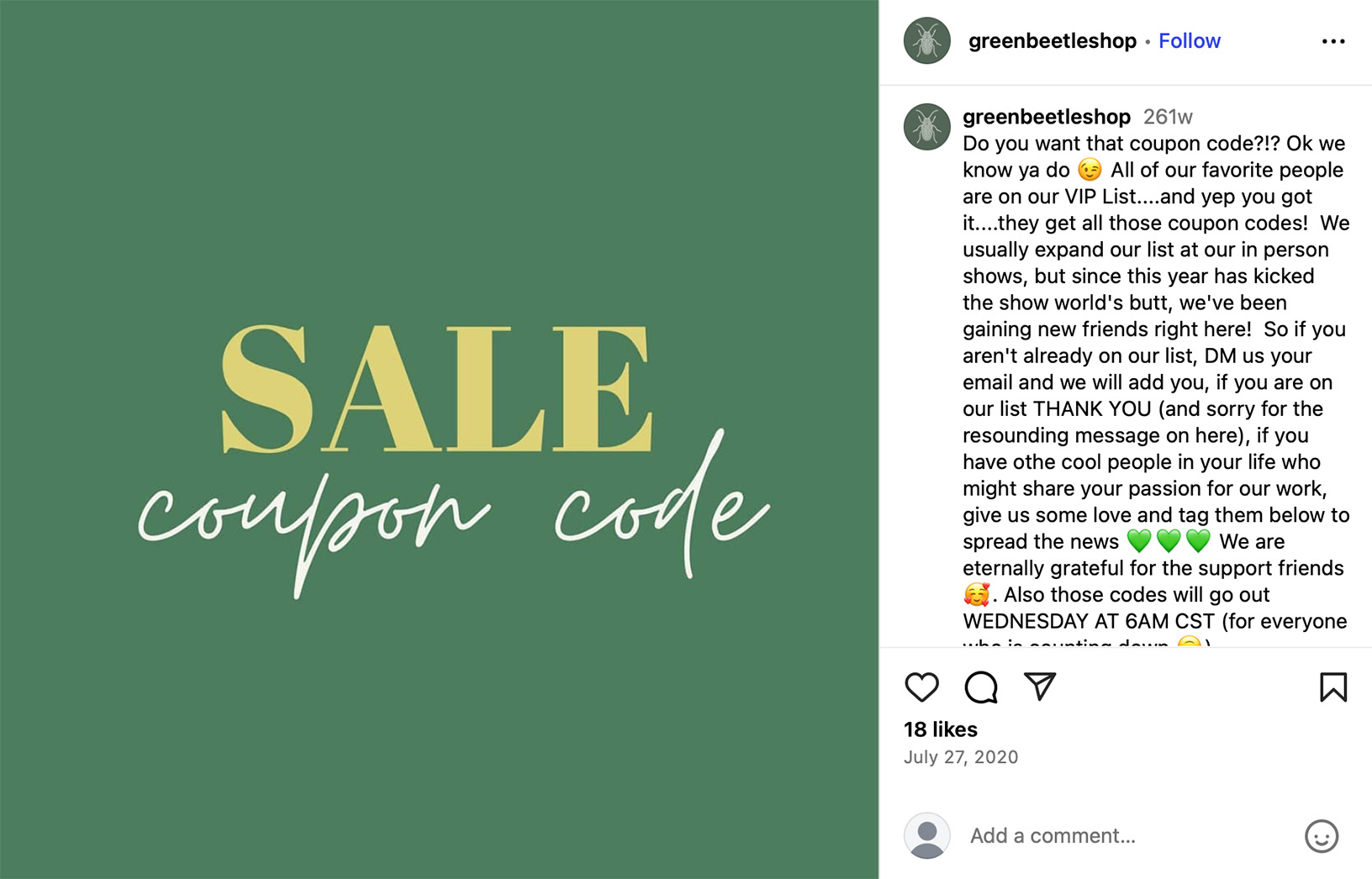
Task: Save the post with the bookmark icon
Action: 1331,687
